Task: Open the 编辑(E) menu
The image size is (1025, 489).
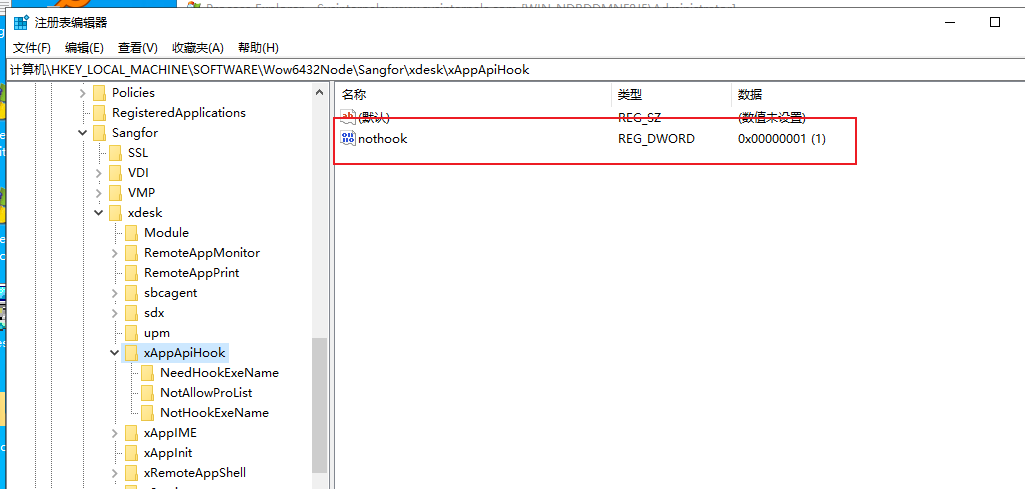Action: click(84, 48)
